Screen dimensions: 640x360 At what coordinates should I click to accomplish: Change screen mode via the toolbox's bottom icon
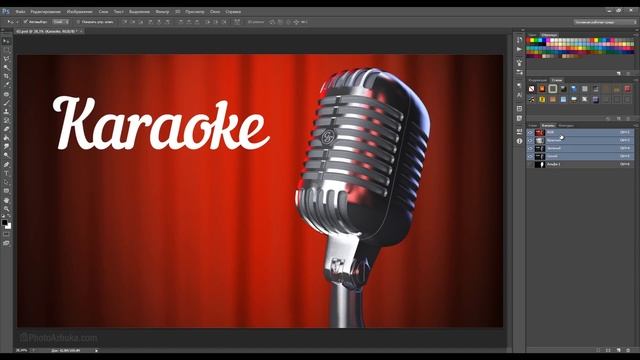coord(6,243)
